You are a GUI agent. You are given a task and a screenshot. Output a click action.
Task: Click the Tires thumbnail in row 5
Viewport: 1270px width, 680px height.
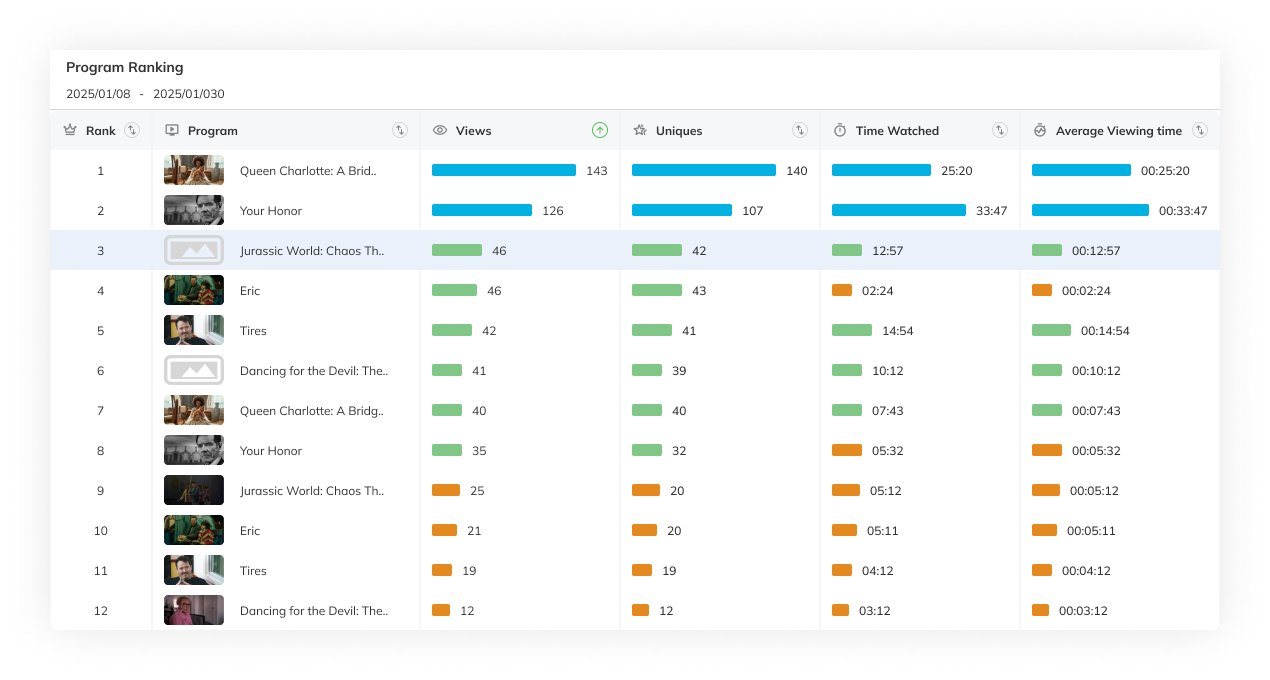pyautogui.click(x=193, y=330)
